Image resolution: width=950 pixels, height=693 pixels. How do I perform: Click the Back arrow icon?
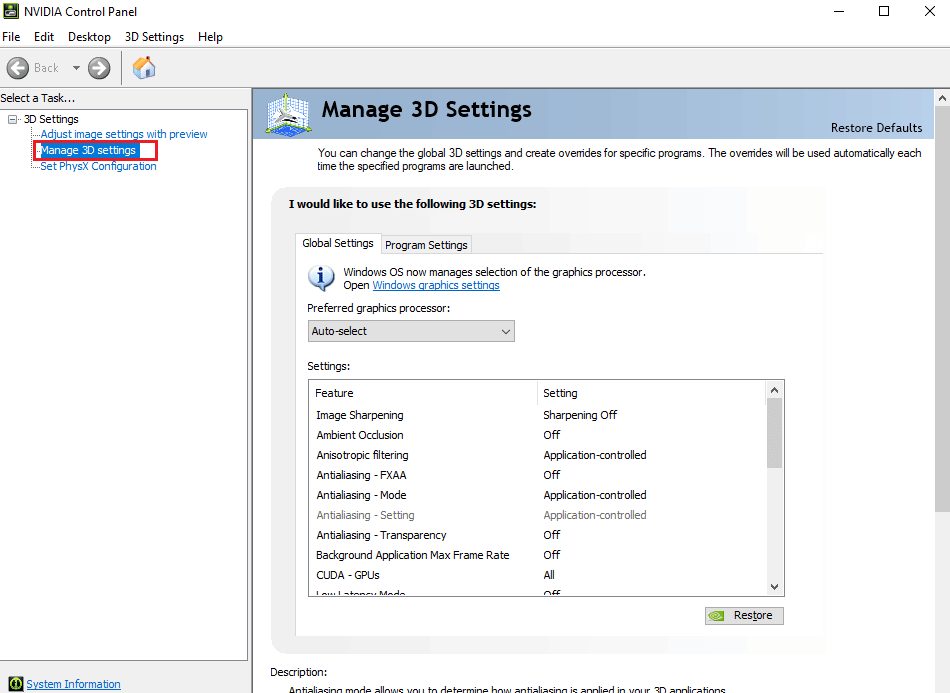[x=18, y=68]
